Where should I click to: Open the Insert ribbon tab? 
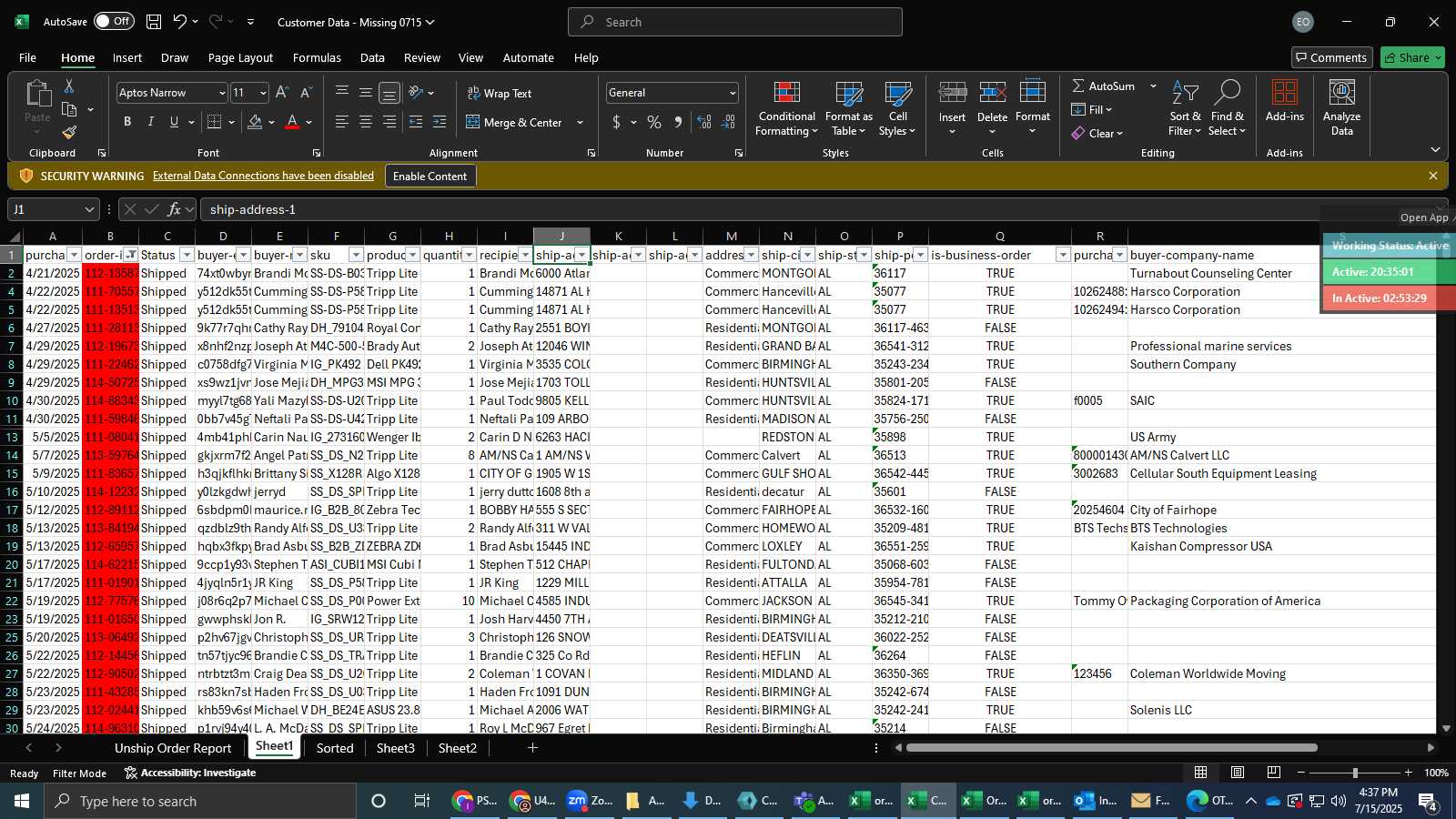(x=127, y=57)
